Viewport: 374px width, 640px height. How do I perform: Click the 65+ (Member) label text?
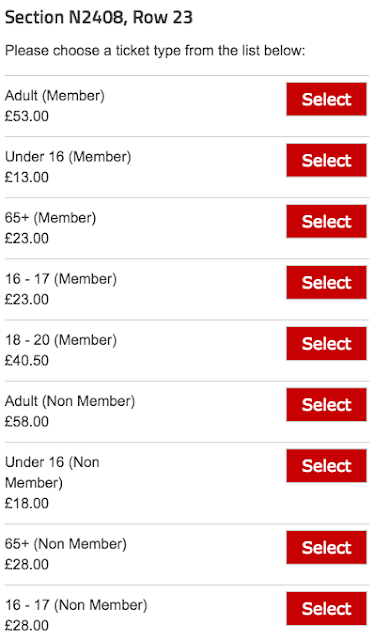[x=50, y=218]
